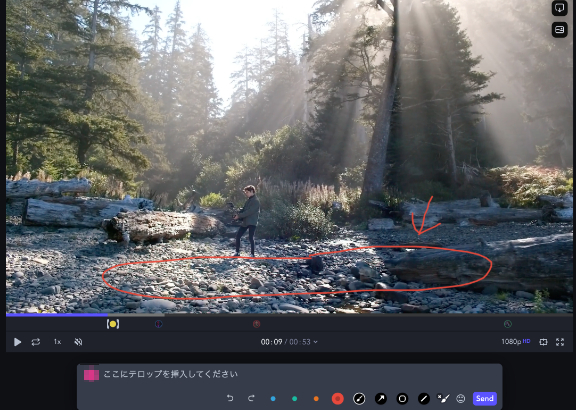Pick the straight line drawing tool
Image resolution: width=576 pixels, height=410 pixels.
(424, 399)
